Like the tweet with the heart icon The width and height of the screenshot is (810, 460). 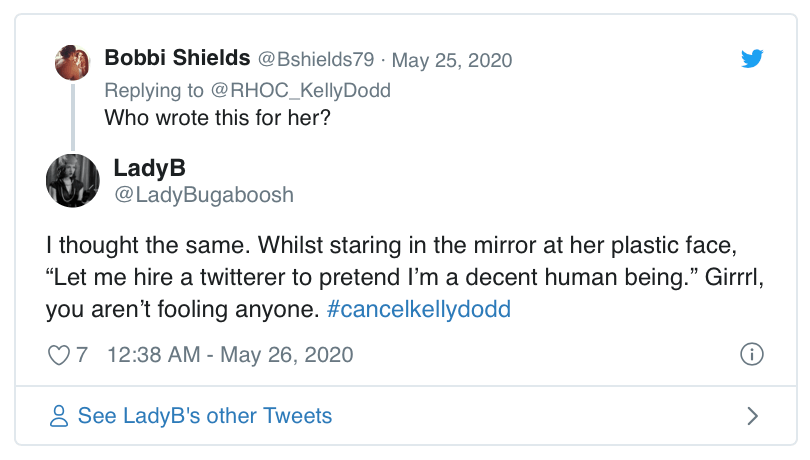point(59,354)
